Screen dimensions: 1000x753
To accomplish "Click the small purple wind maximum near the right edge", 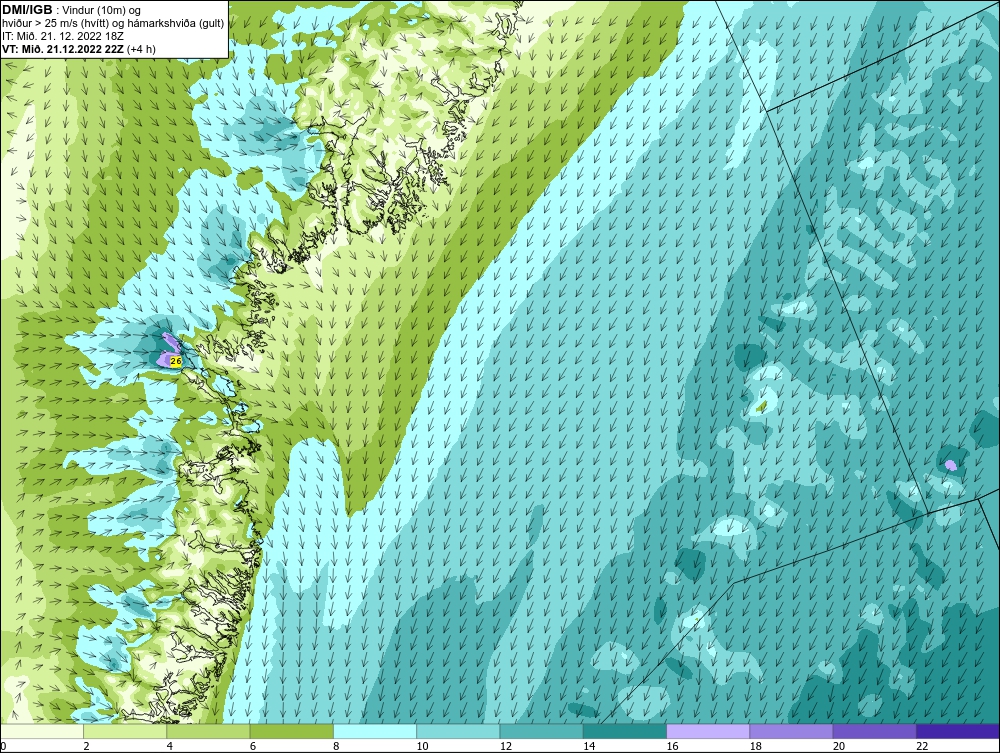I will tap(950, 465).
